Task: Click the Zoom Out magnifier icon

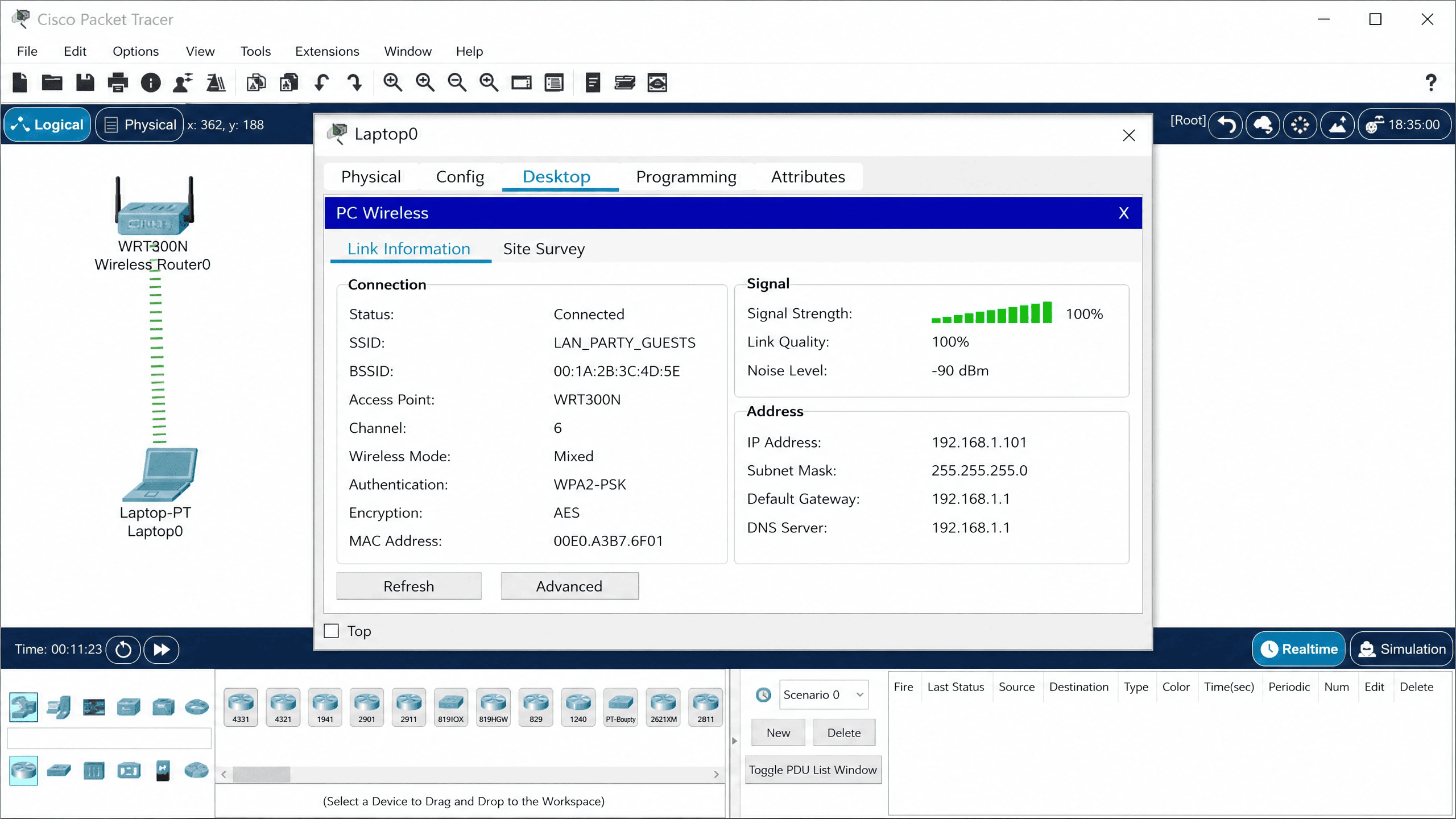Action: coord(457,83)
